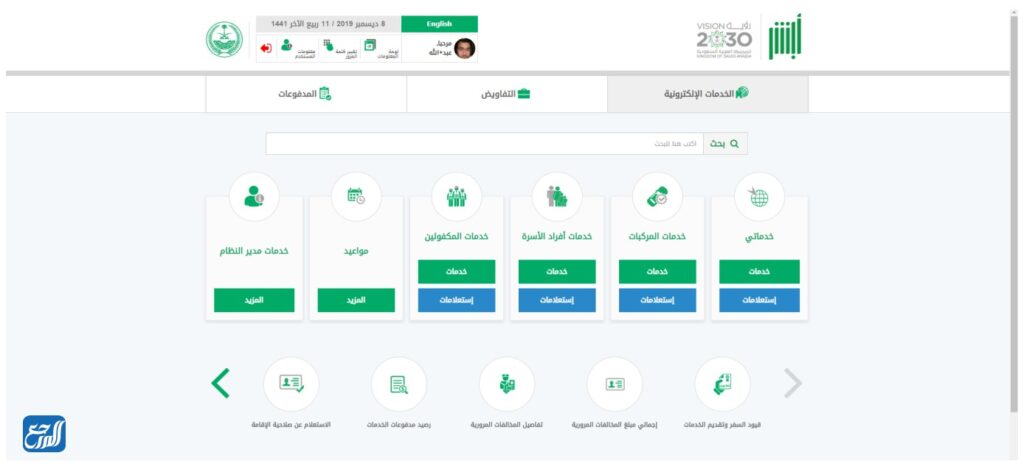Screen dimensions: 1024x467
Task: Click إستعلامات button under خدمات أفراد الأسرة
Action: [x=557, y=300]
